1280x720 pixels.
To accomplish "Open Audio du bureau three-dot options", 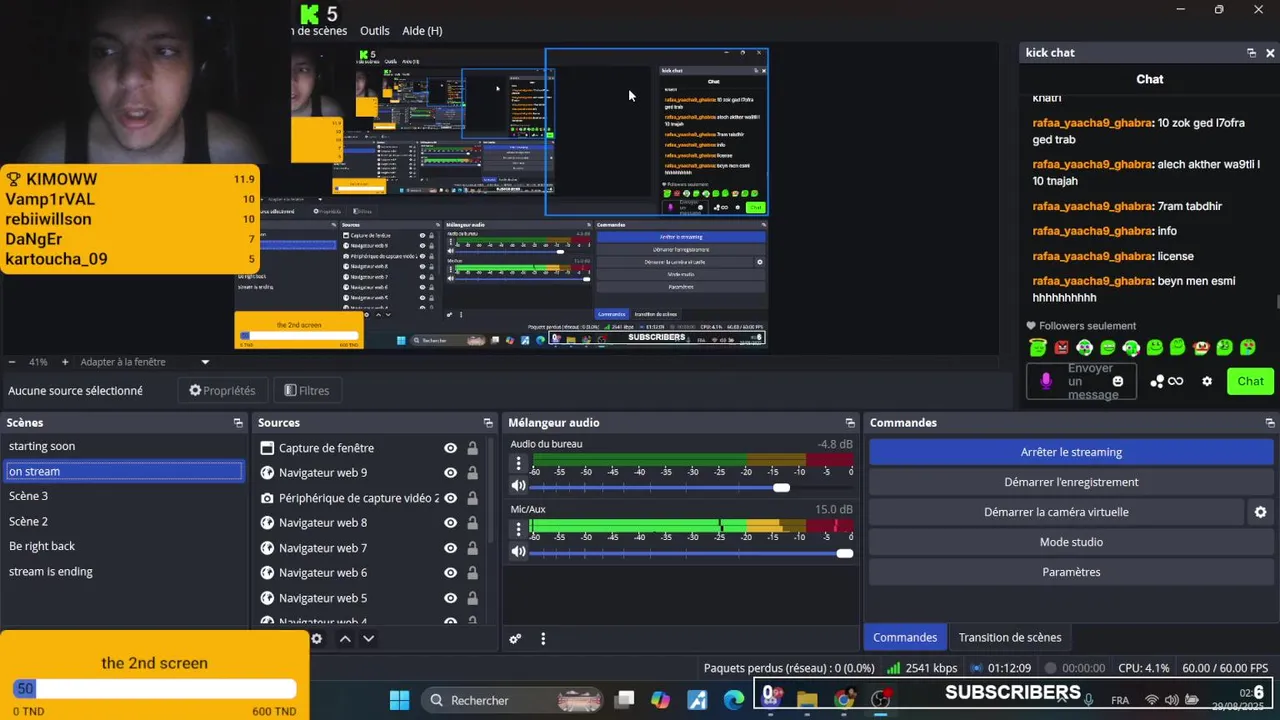I will pyautogui.click(x=518, y=463).
